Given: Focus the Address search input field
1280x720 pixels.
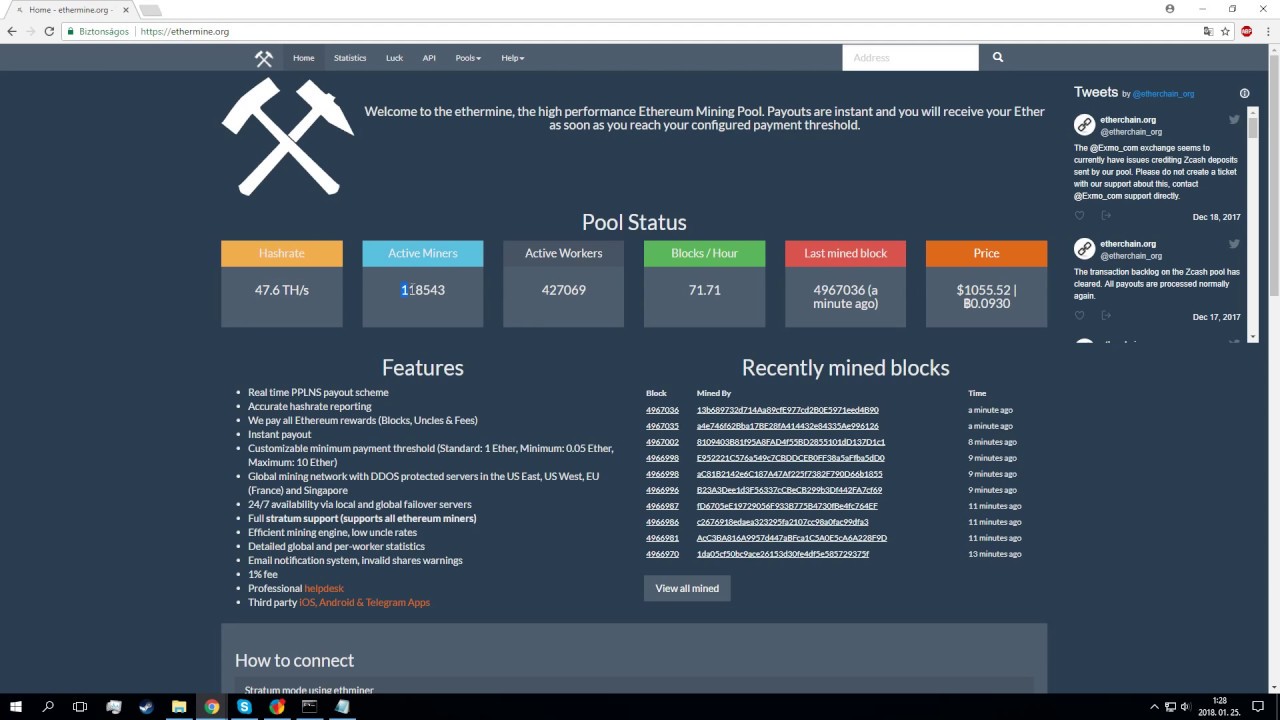Looking at the screenshot, I should point(910,58).
